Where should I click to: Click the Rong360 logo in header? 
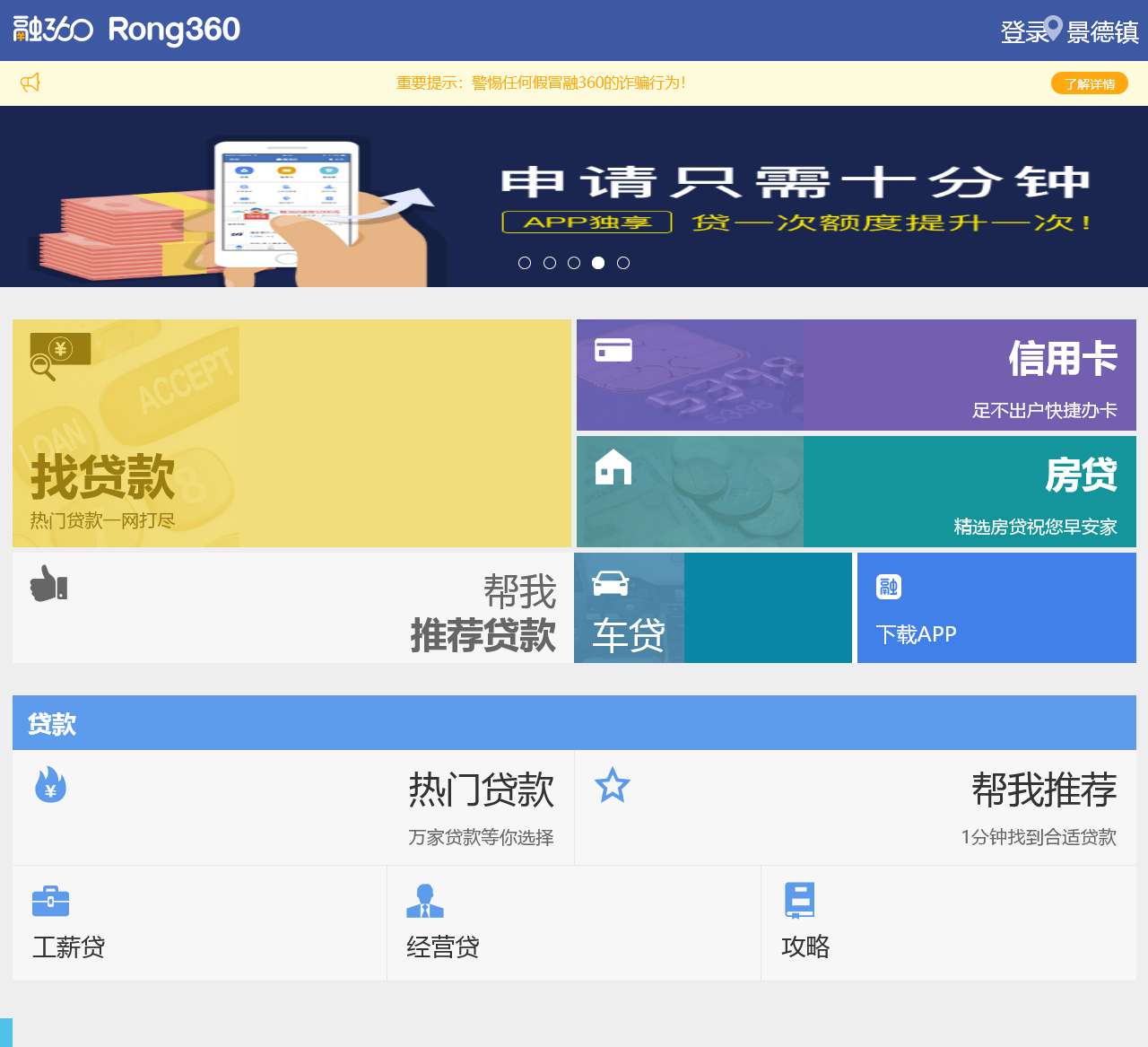126,30
